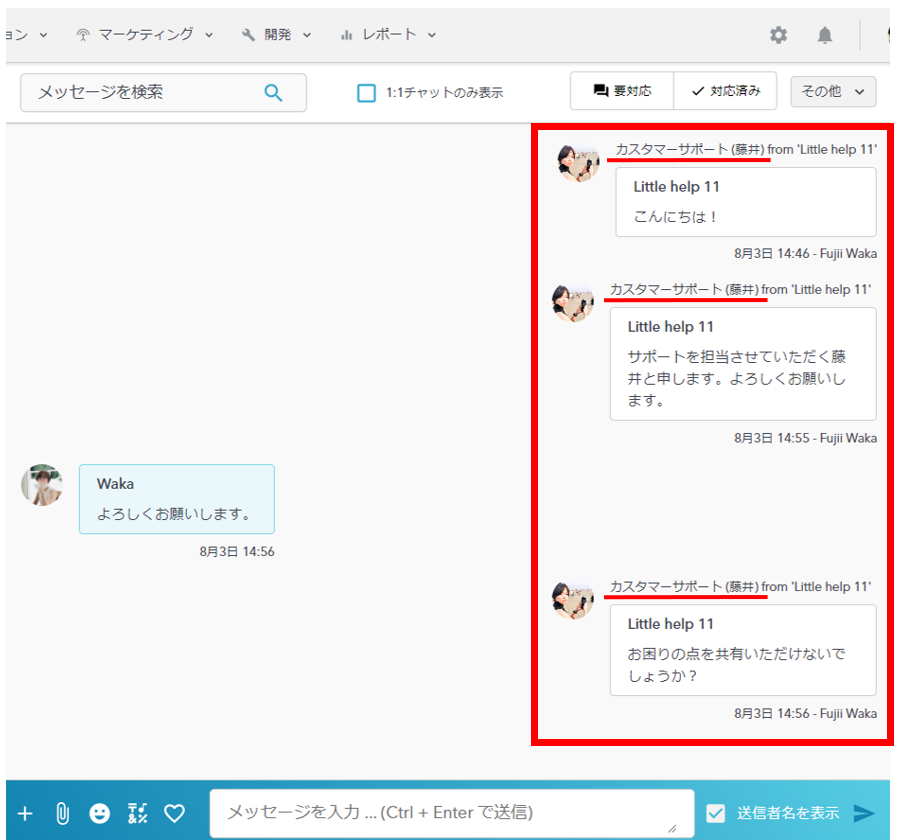Click the personalization tags icon

138,813
